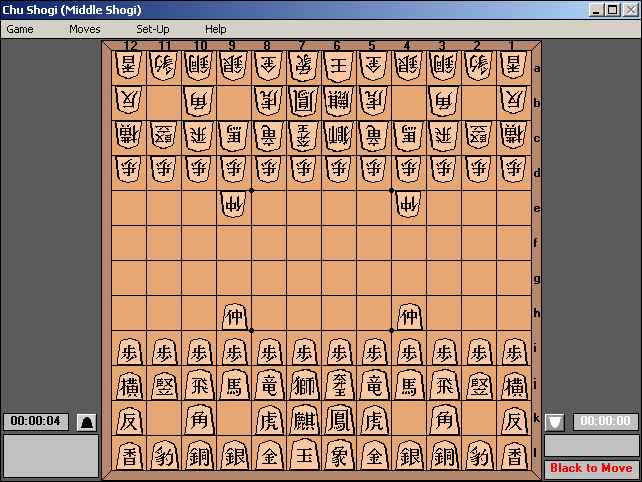
Task: Maximize the Chu Shogi window
Action: pos(613,10)
